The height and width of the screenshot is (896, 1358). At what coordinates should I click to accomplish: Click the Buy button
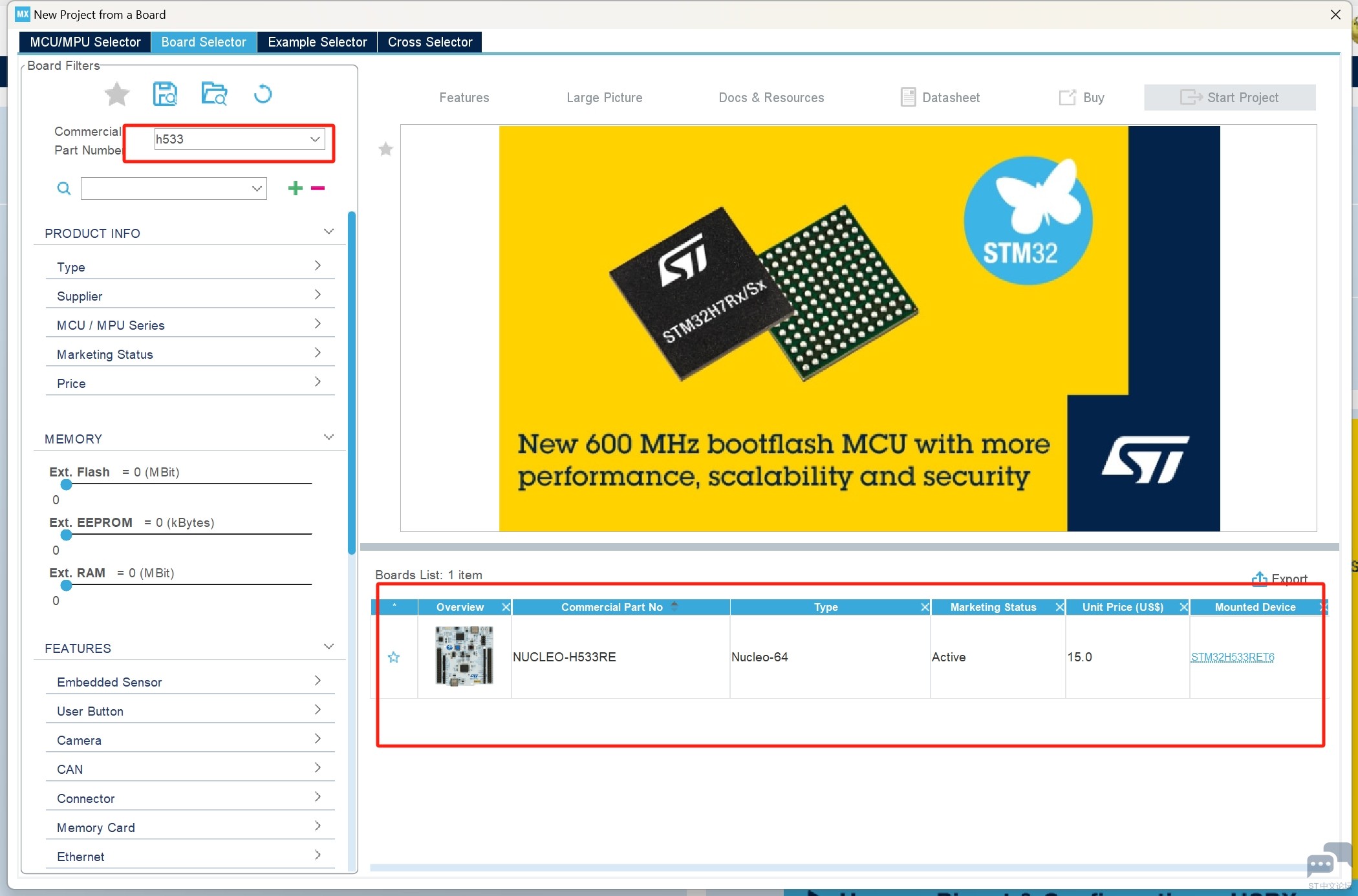point(1082,98)
